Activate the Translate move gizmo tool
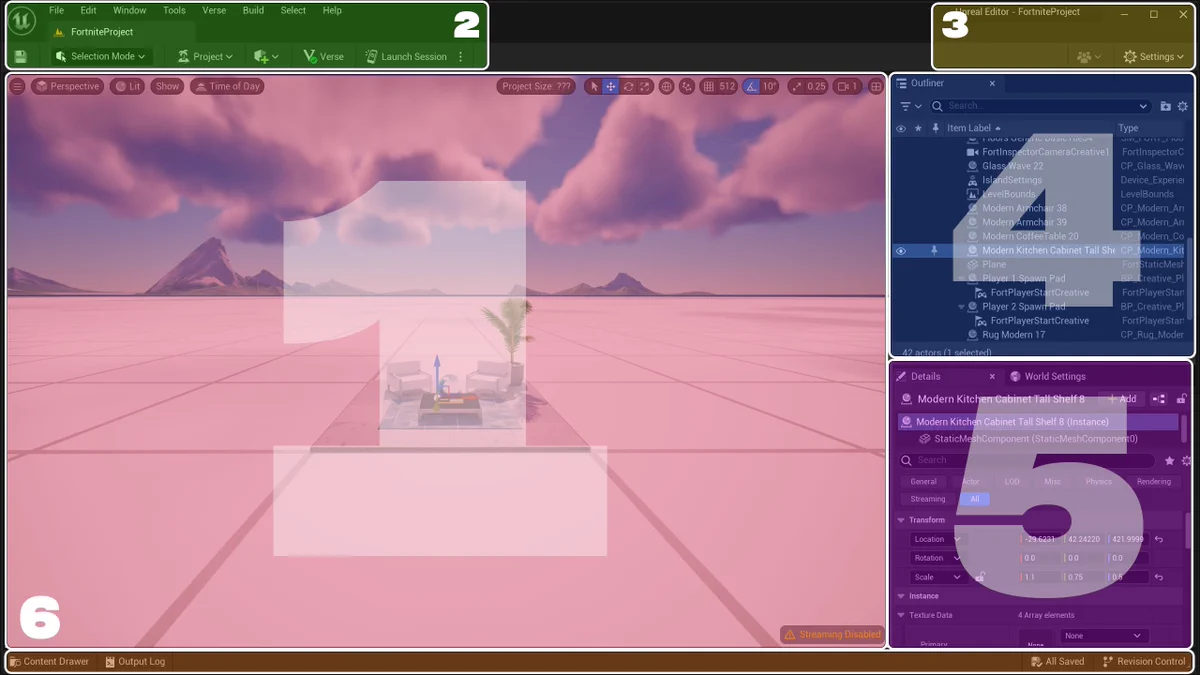The image size is (1200, 675). (x=611, y=86)
